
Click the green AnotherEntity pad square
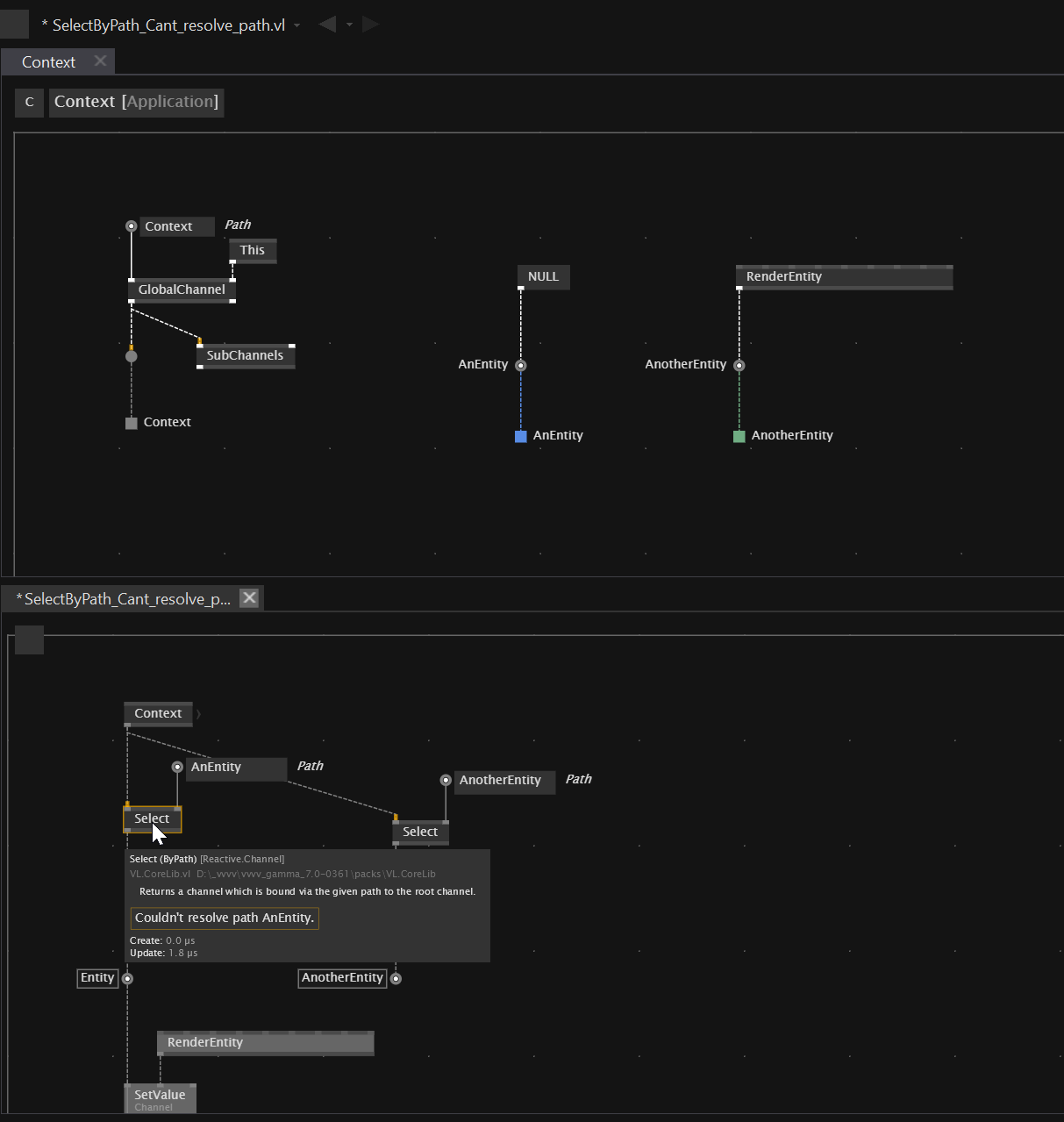point(739,436)
